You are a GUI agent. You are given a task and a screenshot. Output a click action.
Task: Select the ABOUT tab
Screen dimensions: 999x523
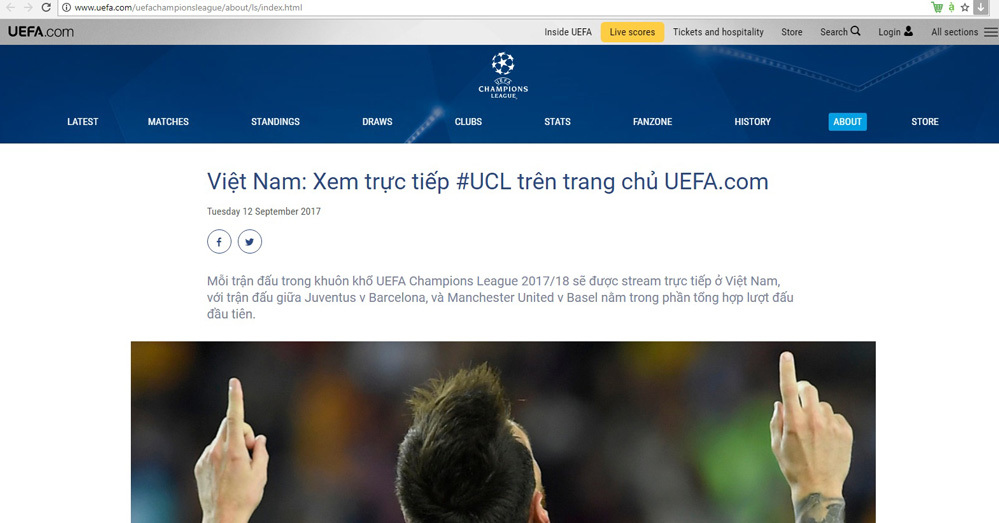(x=847, y=122)
